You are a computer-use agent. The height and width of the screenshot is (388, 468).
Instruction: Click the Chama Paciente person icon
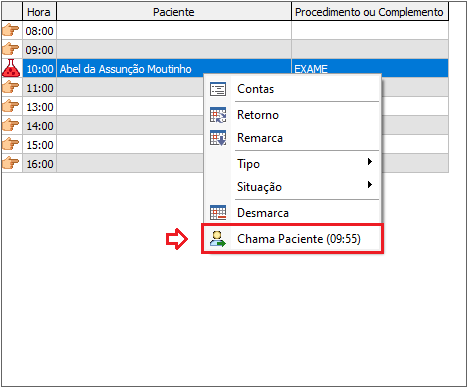coord(218,239)
